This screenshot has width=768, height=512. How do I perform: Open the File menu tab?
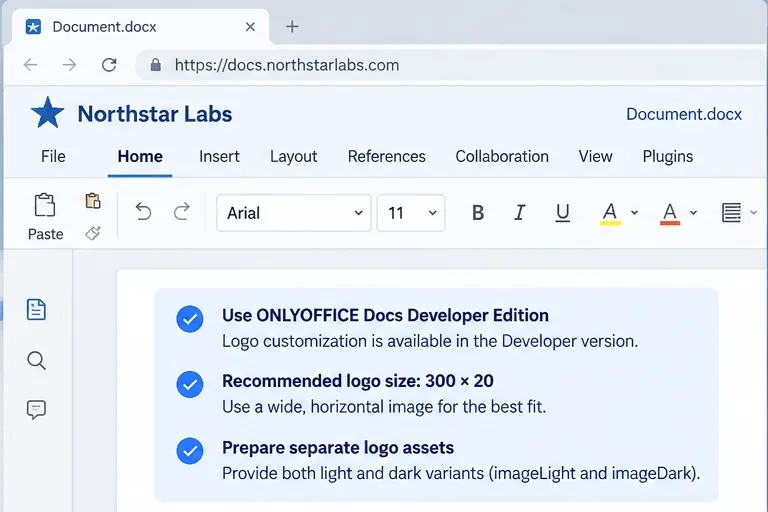(53, 156)
